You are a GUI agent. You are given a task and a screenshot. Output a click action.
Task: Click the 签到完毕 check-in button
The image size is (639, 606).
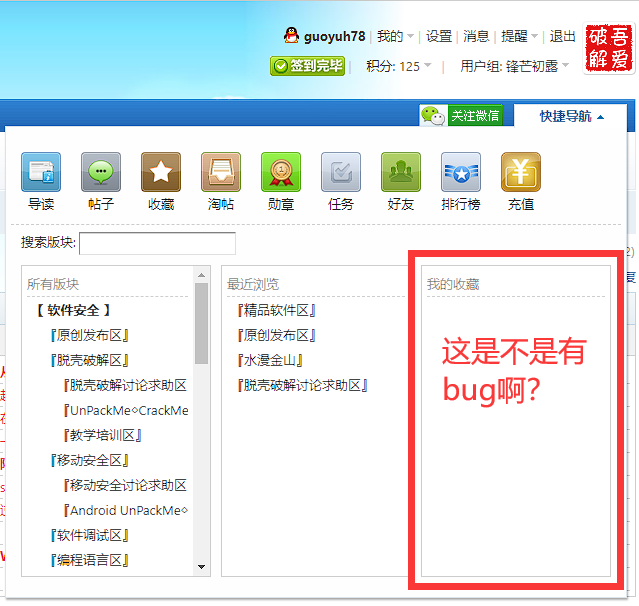pyautogui.click(x=308, y=66)
